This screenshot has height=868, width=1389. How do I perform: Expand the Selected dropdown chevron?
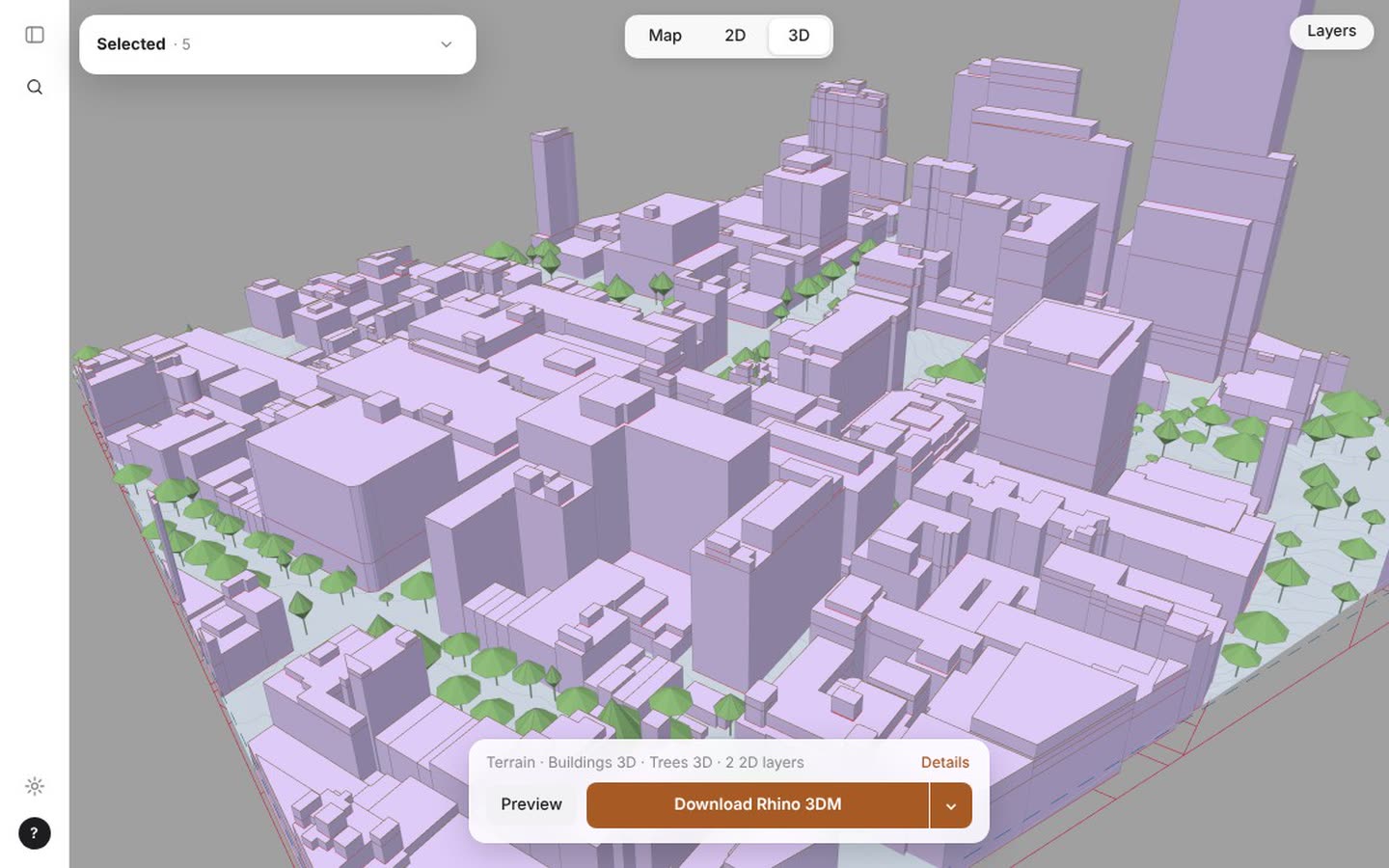click(447, 44)
